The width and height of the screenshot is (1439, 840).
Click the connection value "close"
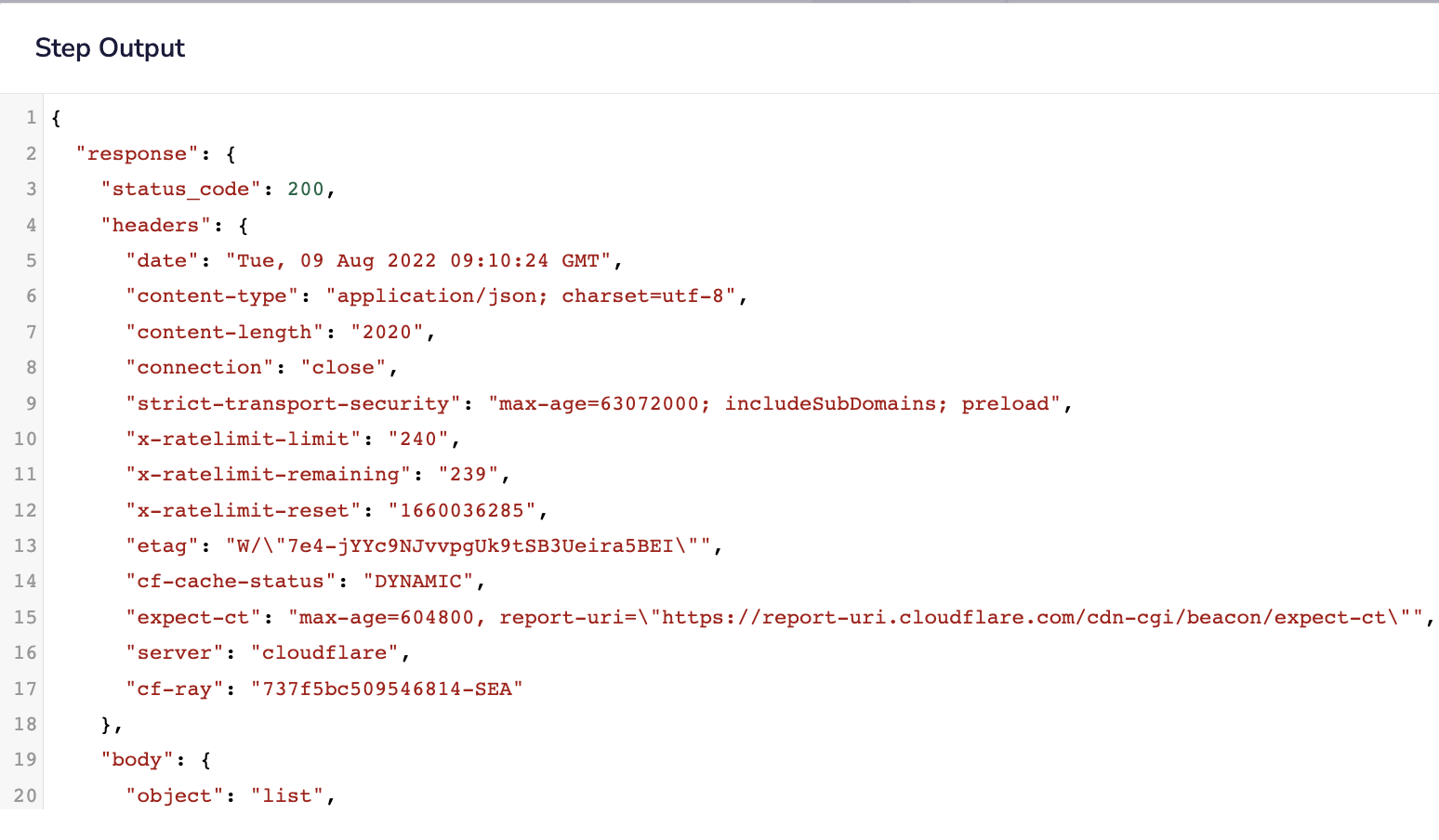click(343, 368)
